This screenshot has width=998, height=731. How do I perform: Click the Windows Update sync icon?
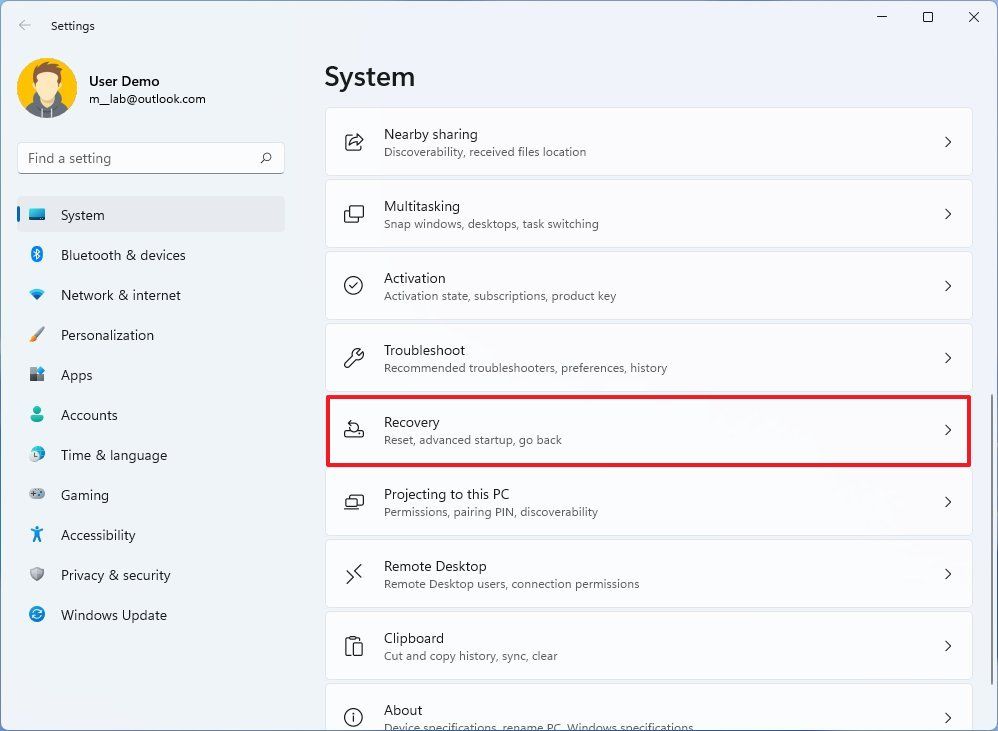[37, 615]
